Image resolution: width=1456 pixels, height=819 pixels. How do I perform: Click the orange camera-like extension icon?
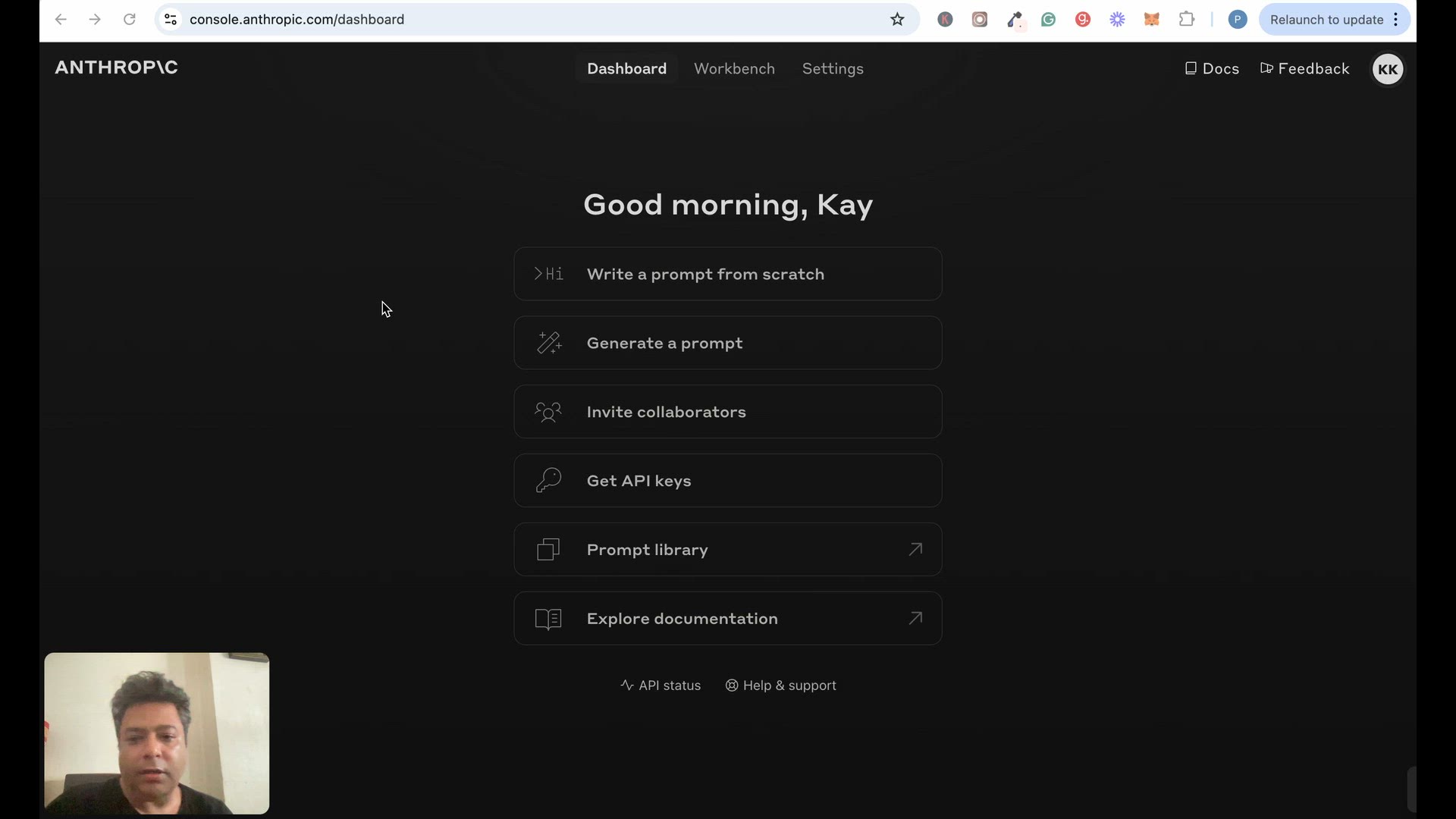point(980,20)
